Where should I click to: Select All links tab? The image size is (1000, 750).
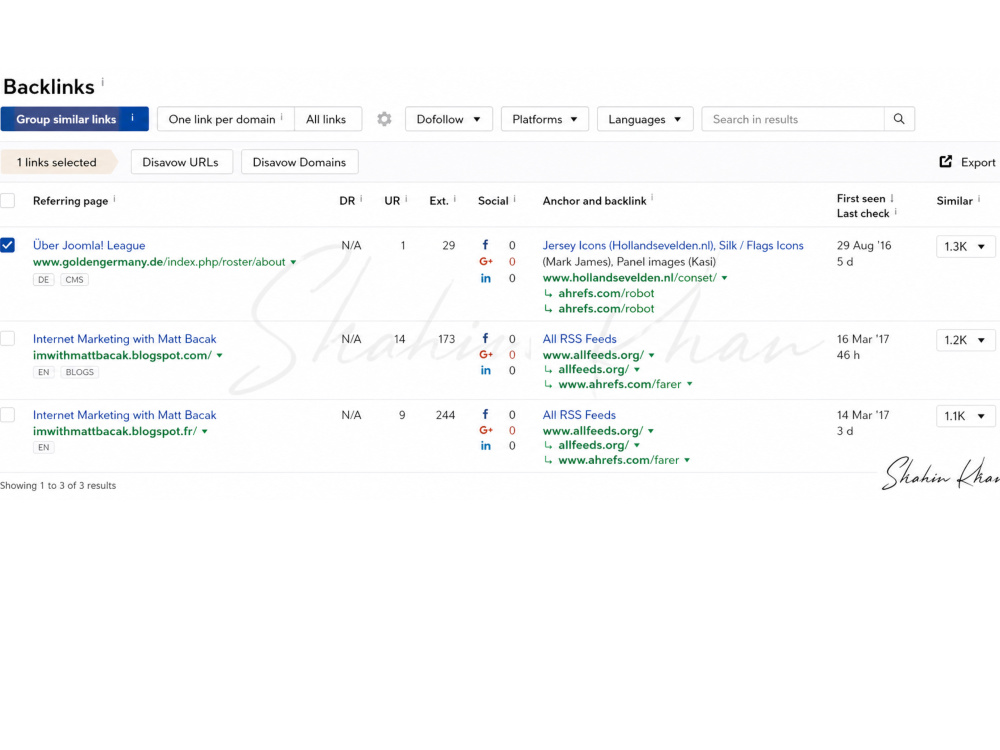(x=326, y=119)
